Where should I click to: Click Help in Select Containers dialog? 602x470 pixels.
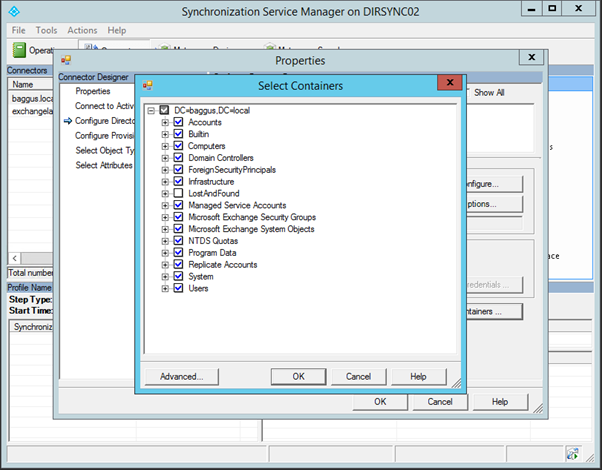[x=419, y=377]
